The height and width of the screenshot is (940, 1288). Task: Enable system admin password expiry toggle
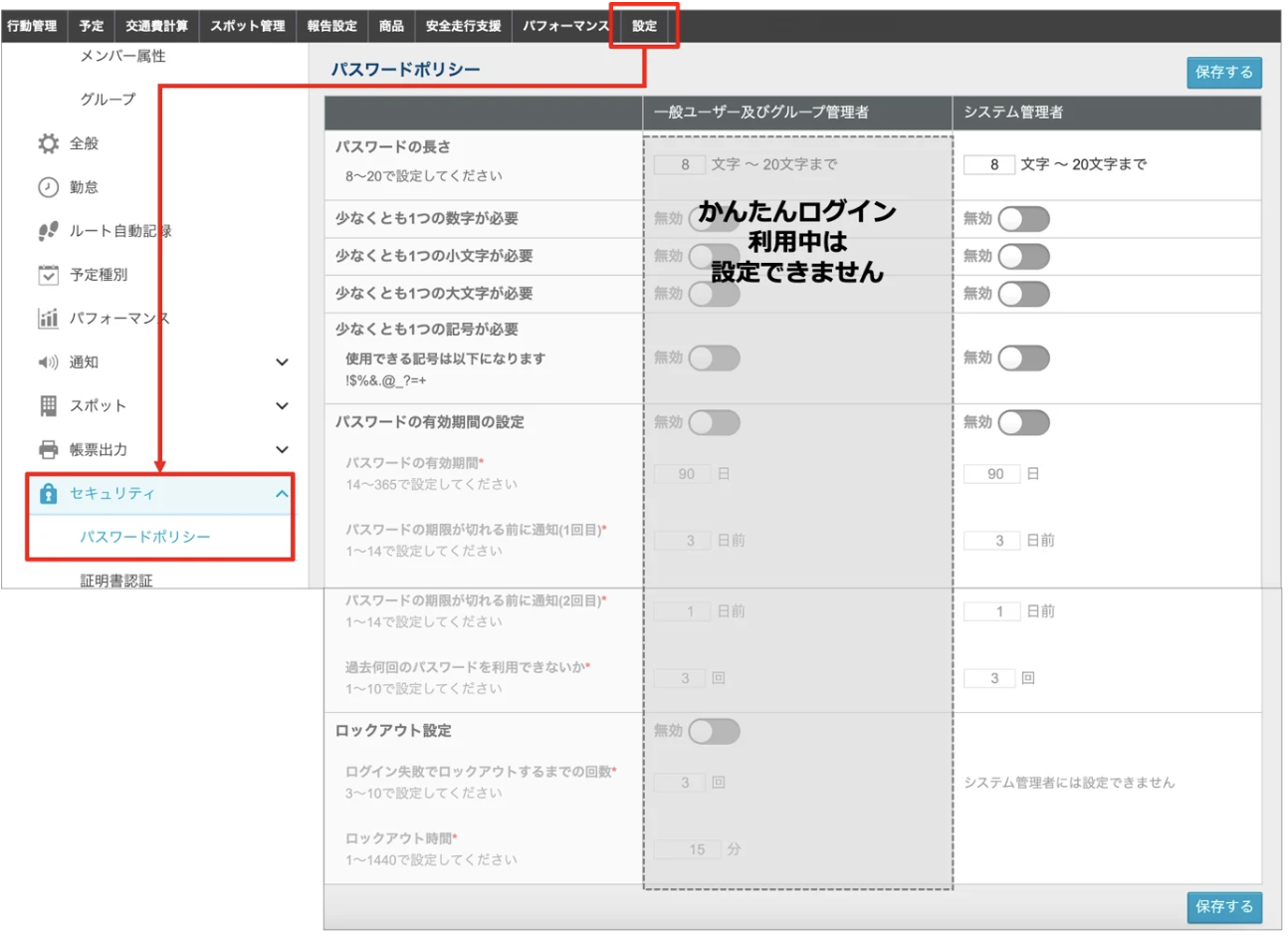click(1023, 423)
